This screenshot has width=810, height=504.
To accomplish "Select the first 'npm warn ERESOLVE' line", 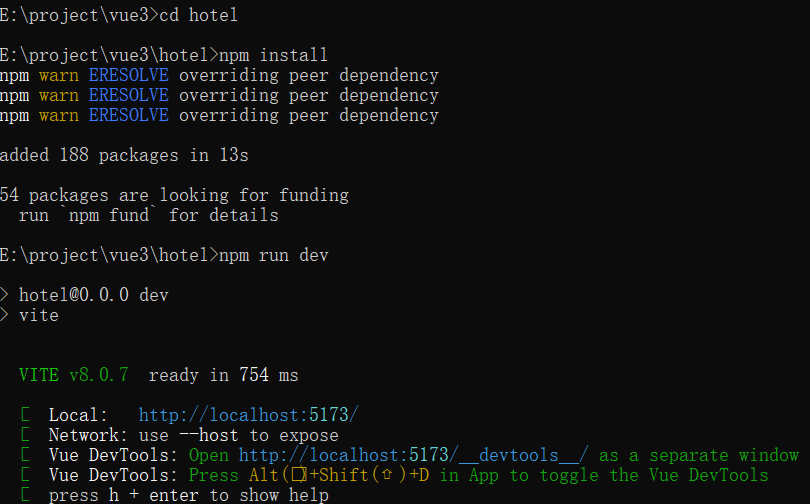I will tap(219, 75).
